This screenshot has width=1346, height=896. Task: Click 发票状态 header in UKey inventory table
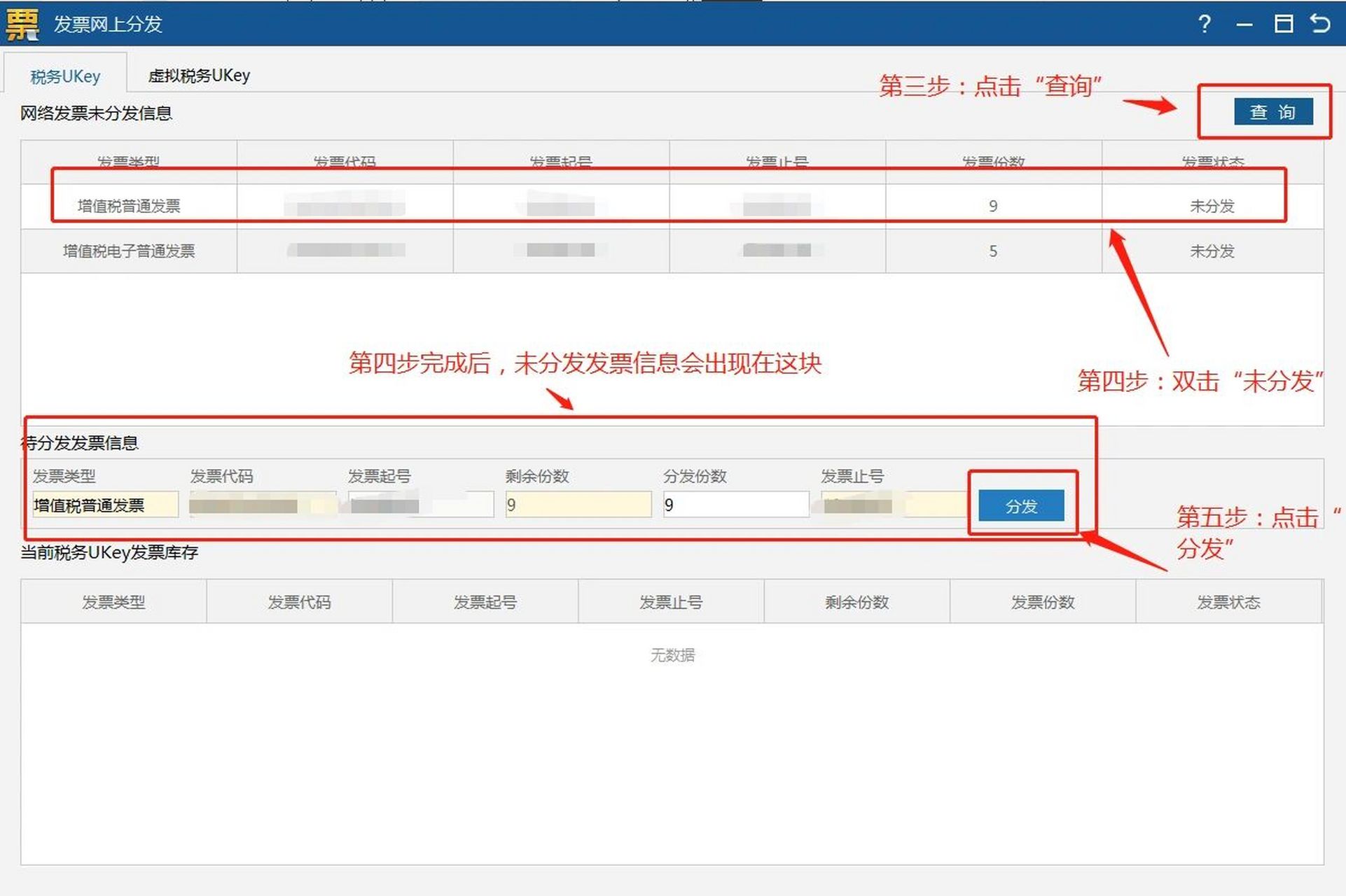[x=1229, y=602]
